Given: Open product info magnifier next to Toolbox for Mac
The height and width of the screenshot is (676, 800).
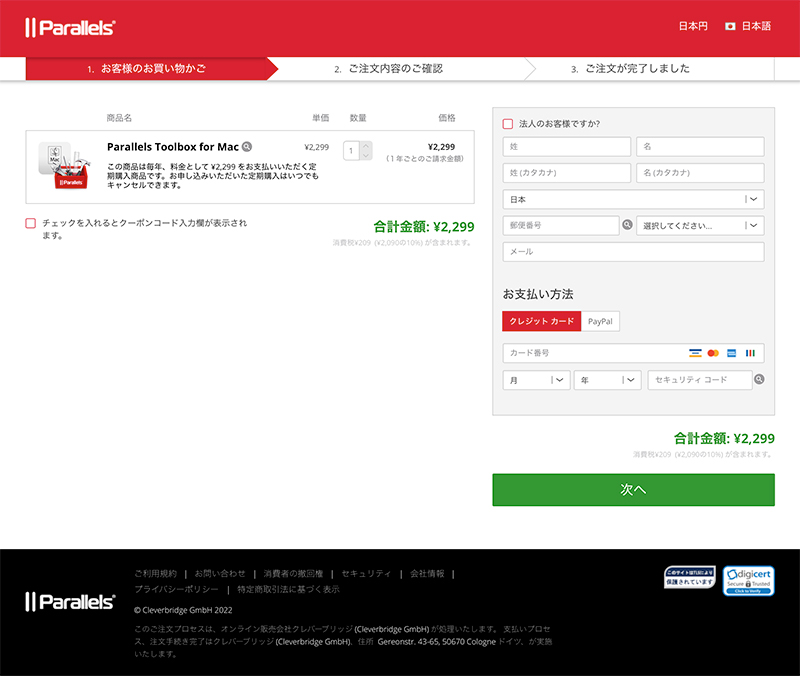Looking at the screenshot, I should [247, 146].
